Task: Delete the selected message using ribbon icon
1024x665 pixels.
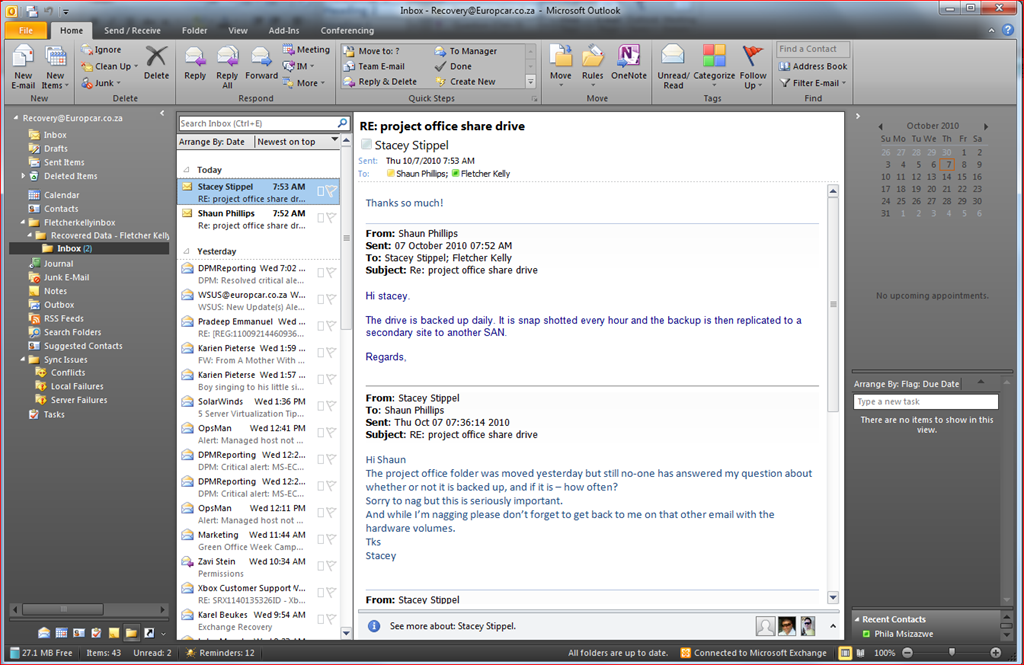Action: click(156, 57)
